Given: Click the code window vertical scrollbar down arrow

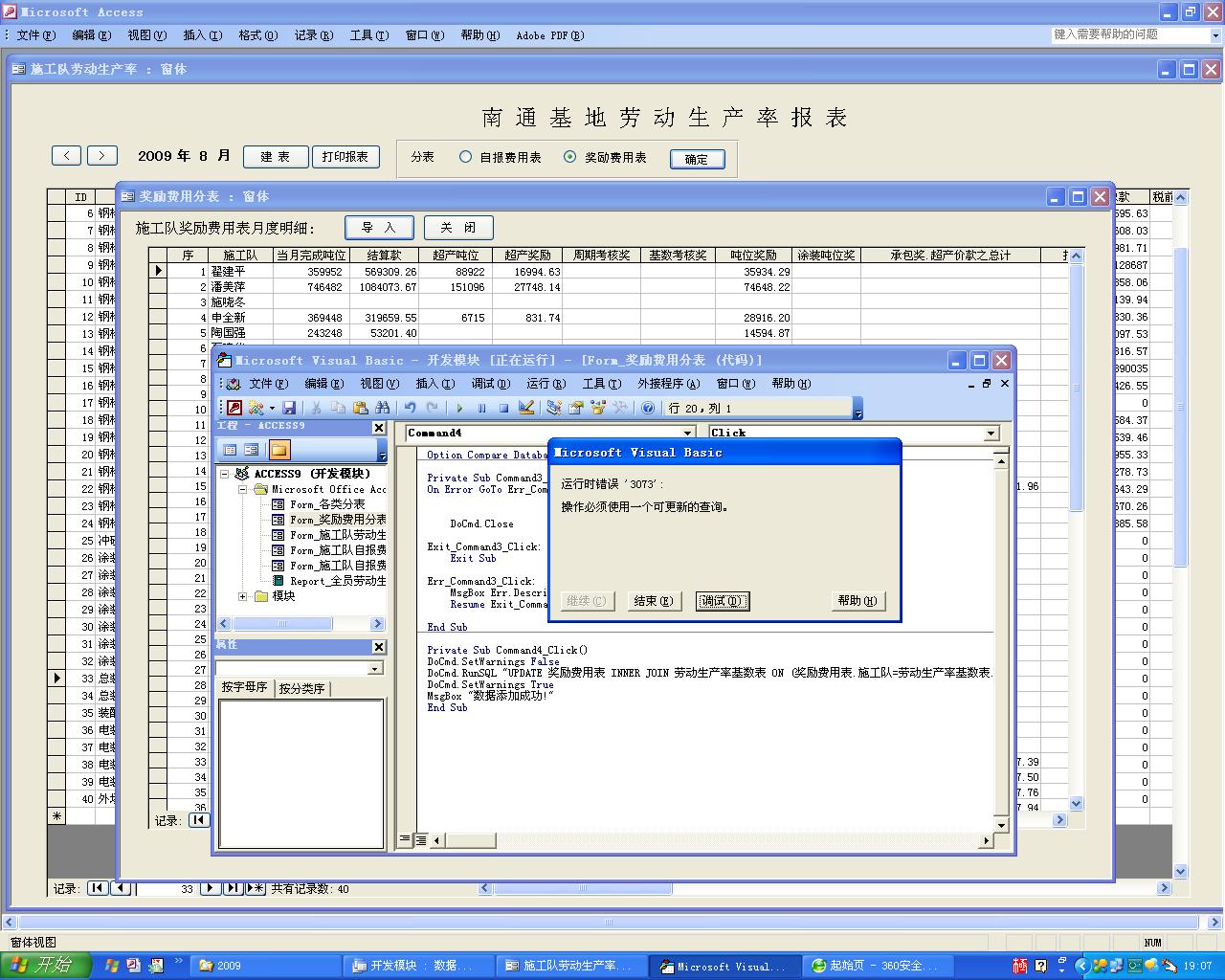Looking at the screenshot, I should point(1002,824).
